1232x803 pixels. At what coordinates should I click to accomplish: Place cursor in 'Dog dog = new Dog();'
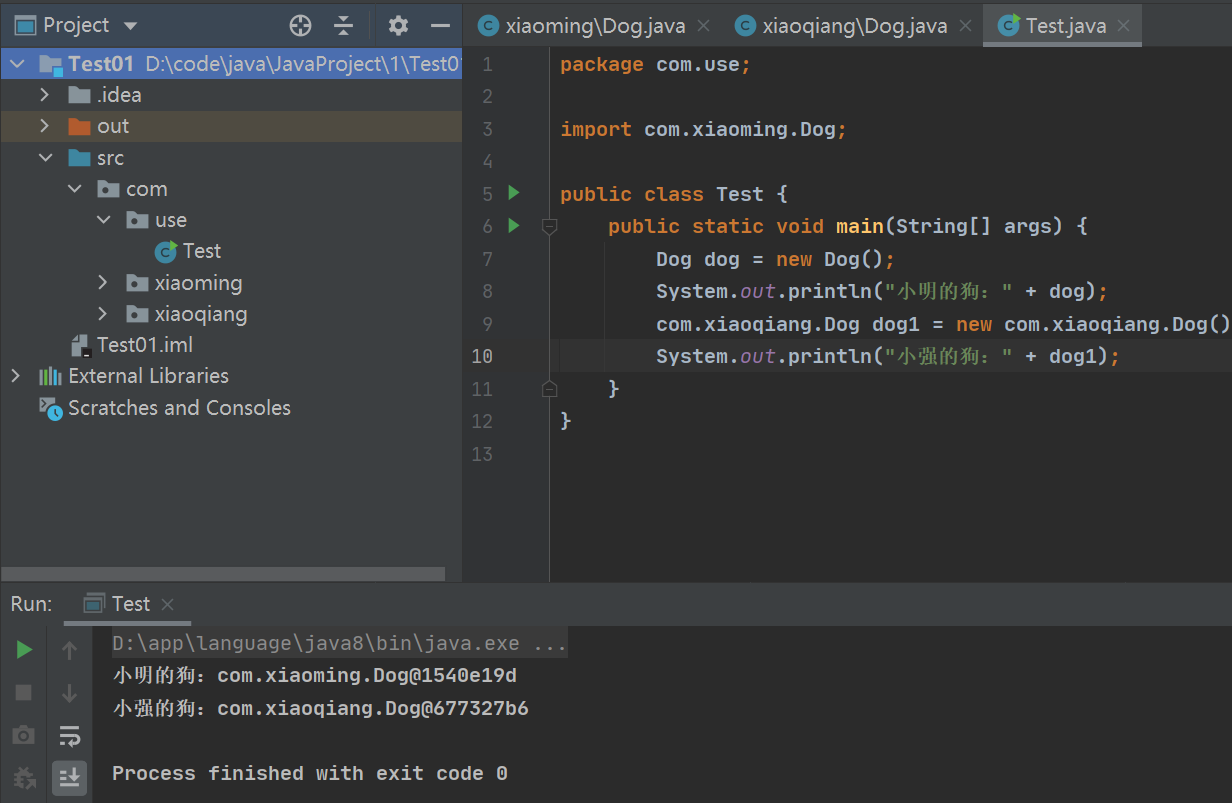coord(775,259)
